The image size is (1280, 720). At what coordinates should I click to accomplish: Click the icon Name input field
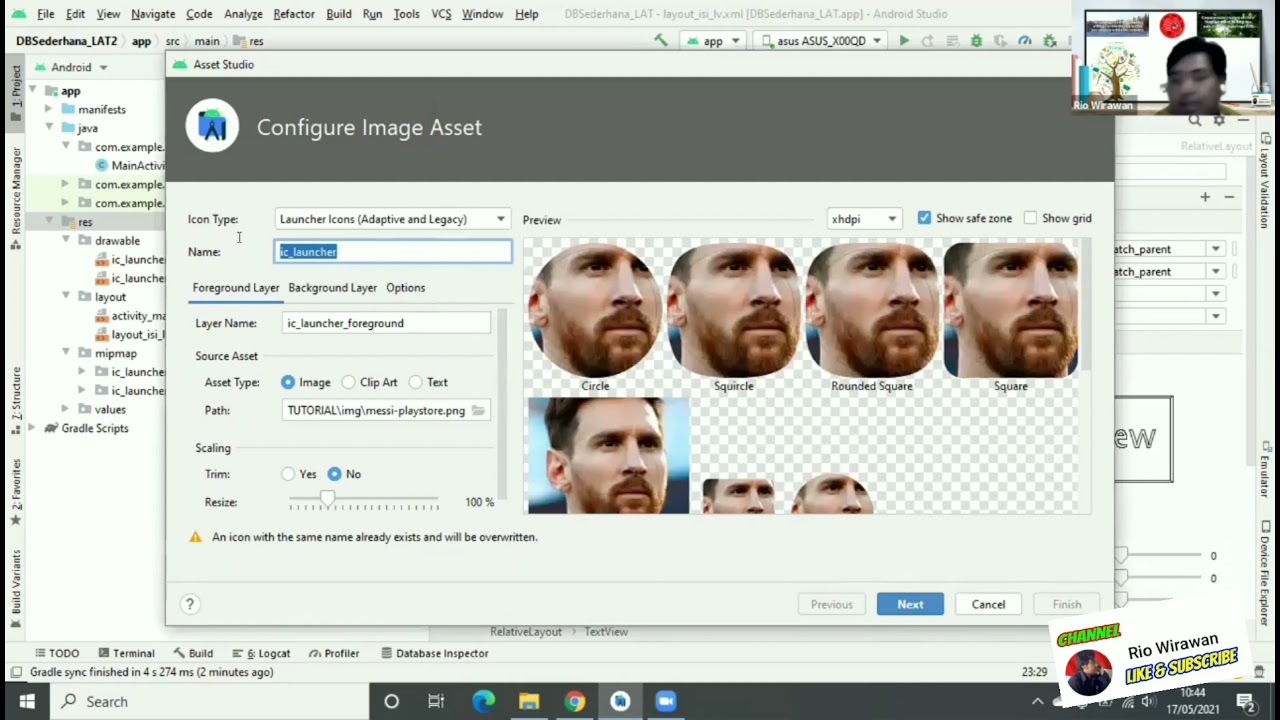[x=393, y=252]
